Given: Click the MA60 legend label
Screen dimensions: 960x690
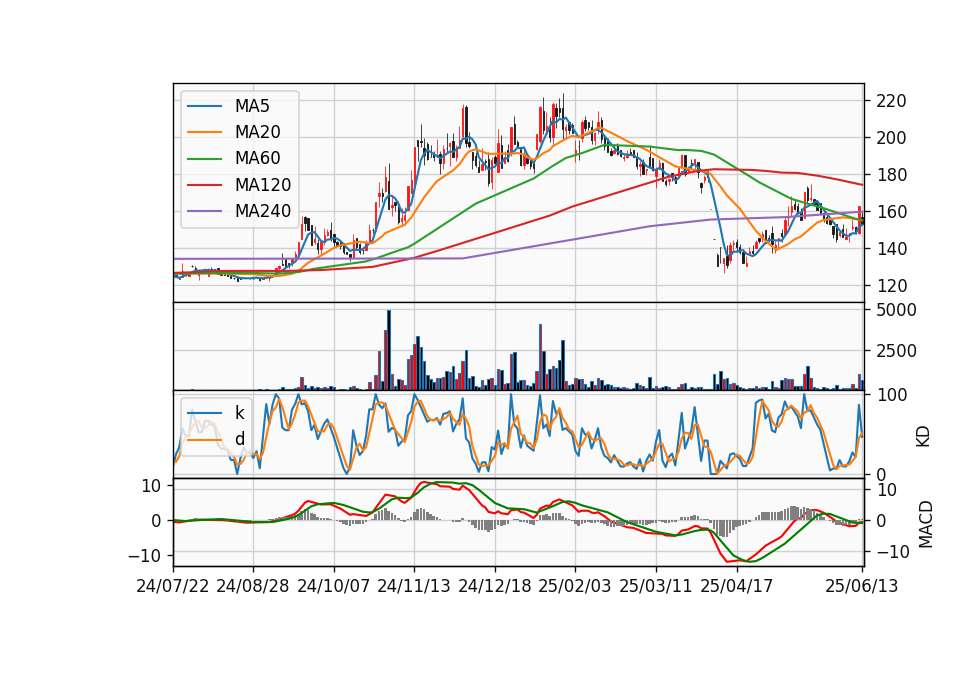Looking at the screenshot, I should click(257, 159).
